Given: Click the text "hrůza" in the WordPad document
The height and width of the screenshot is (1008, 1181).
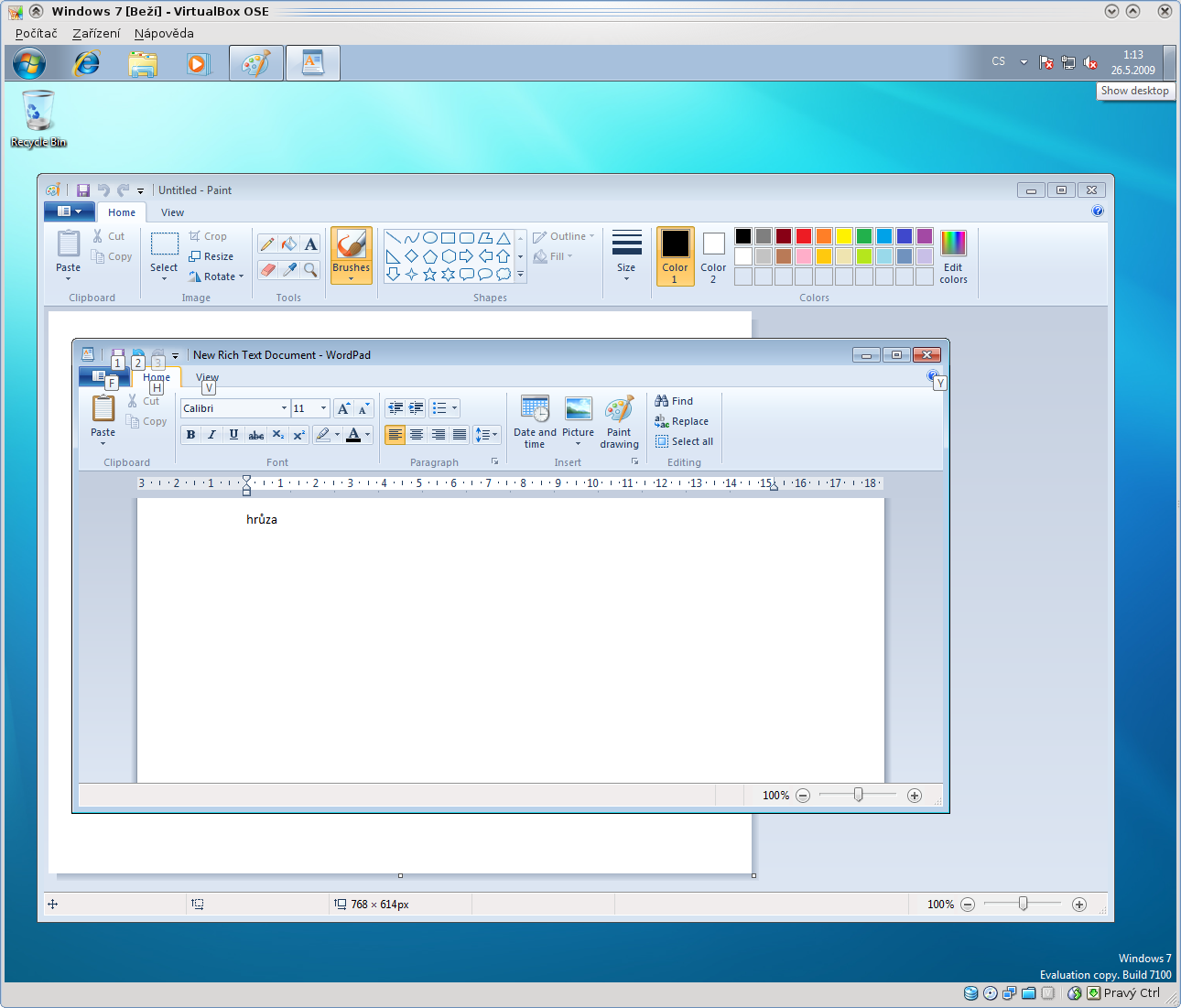Looking at the screenshot, I should tap(262, 519).
